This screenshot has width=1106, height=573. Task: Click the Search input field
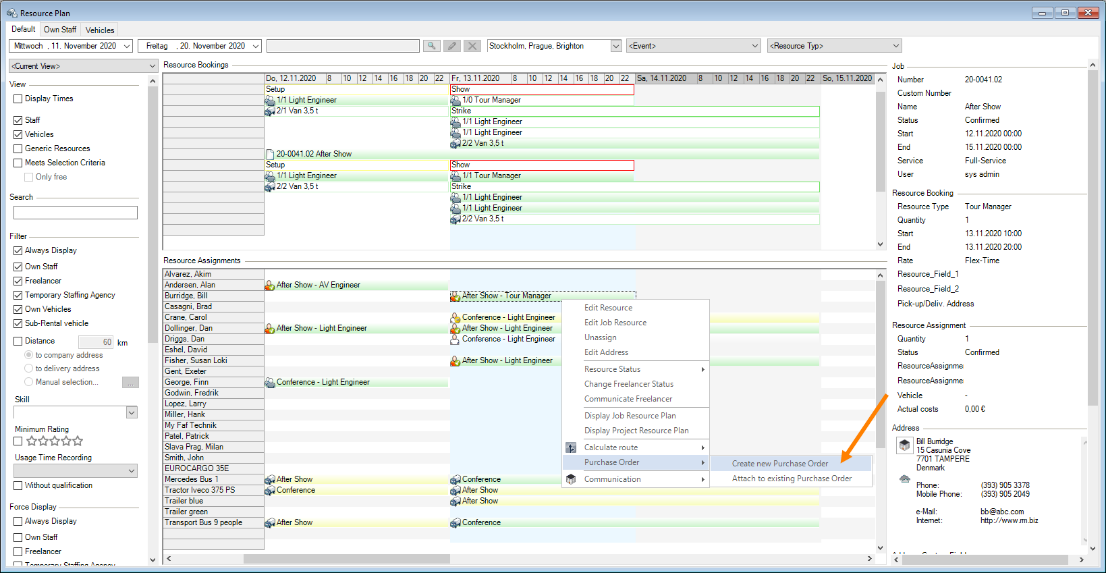[75, 213]
